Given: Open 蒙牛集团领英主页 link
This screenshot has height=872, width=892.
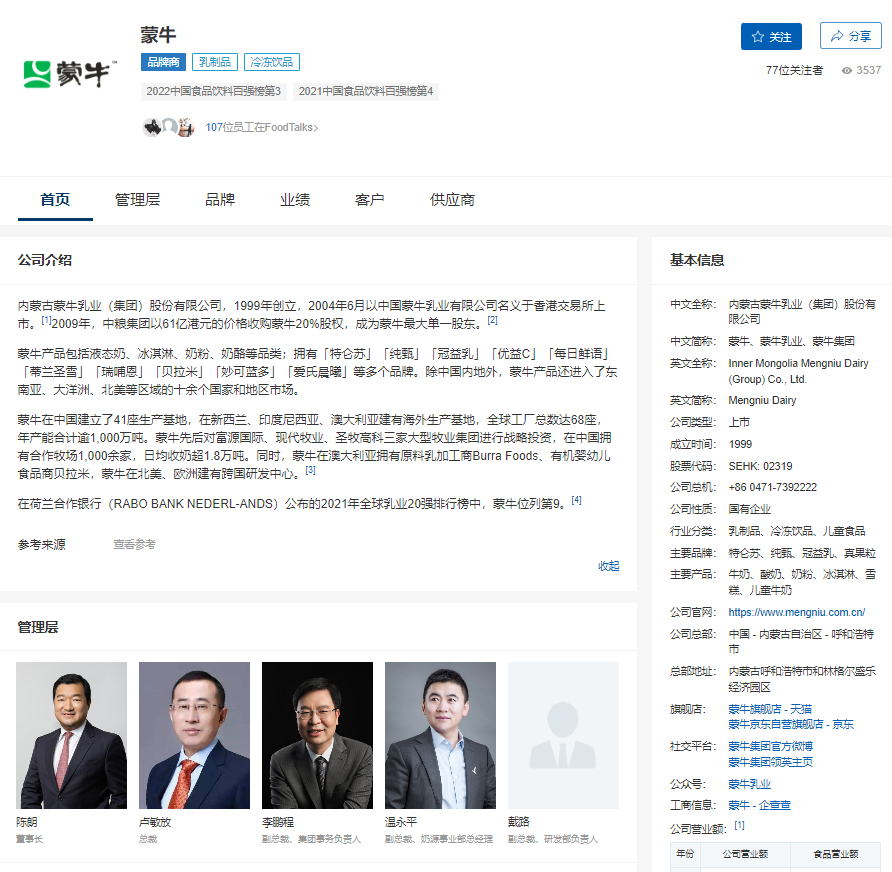Looking at the screenshot, I should coord(770,762).
